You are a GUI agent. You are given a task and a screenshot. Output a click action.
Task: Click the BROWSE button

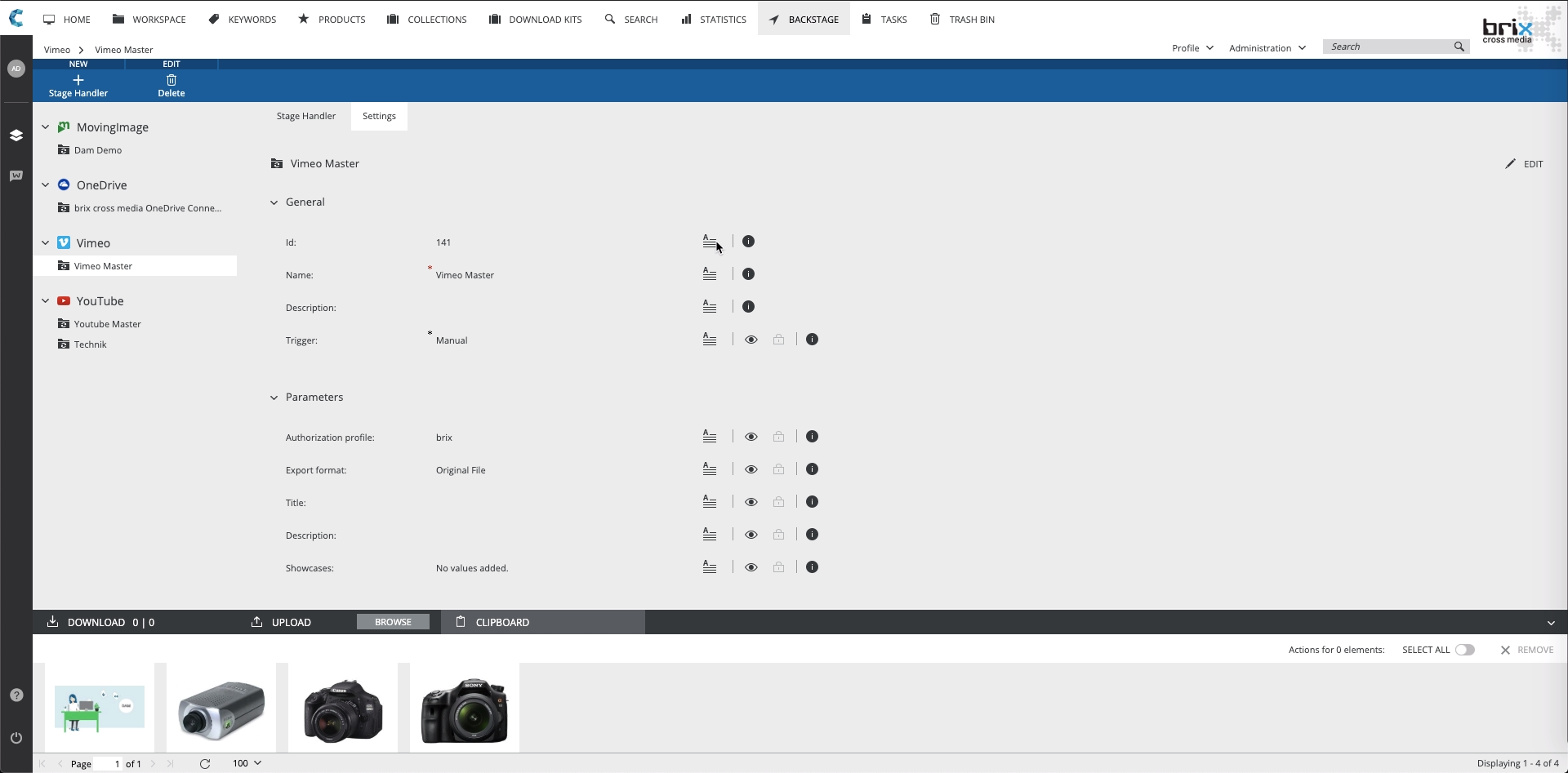click(x=393, y=622)
